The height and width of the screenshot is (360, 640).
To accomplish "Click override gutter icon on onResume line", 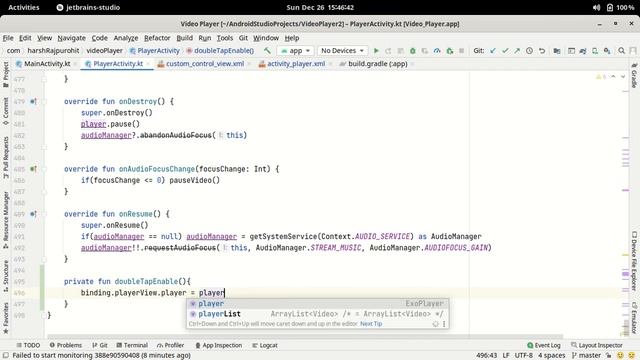I will pos(33,214).
